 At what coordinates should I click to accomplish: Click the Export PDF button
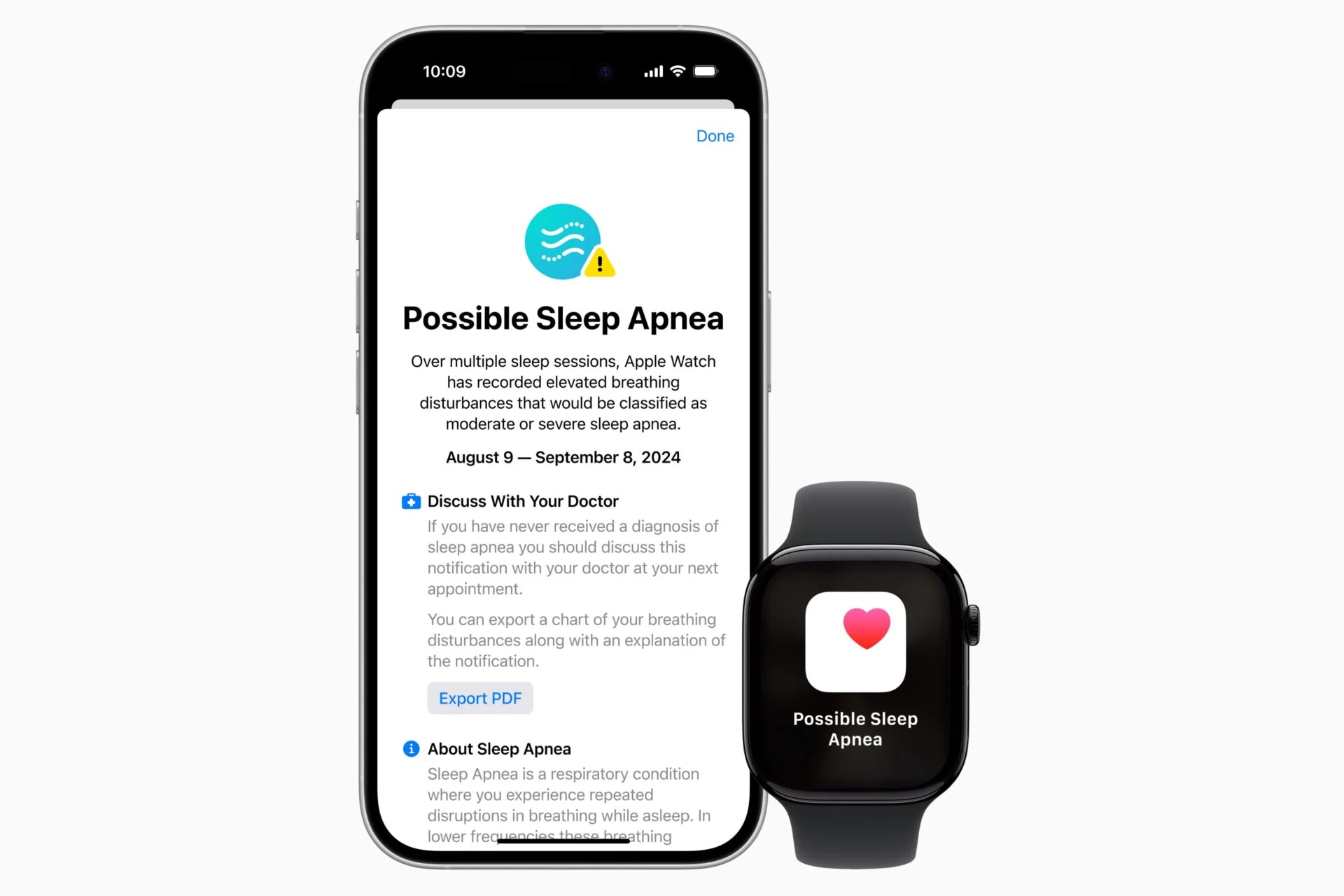click(x=480, y=698)
